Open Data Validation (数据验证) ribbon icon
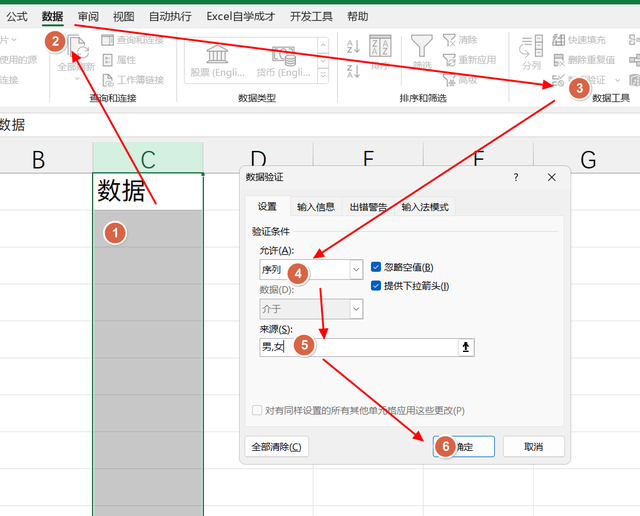The height and width of the screenshot is (516, 640). point(558,80)
